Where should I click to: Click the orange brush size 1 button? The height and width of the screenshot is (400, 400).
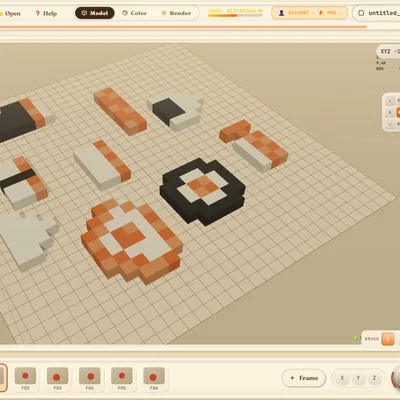388,339
